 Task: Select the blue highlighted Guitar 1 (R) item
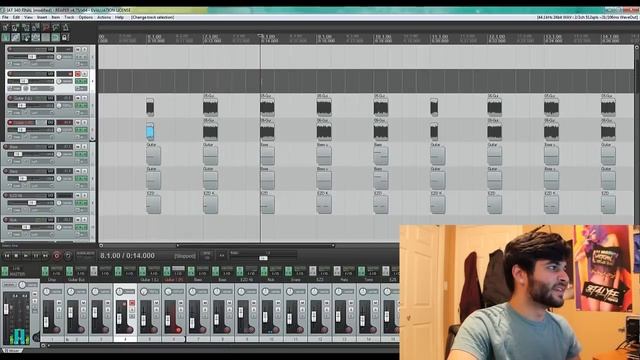point(150,132)
